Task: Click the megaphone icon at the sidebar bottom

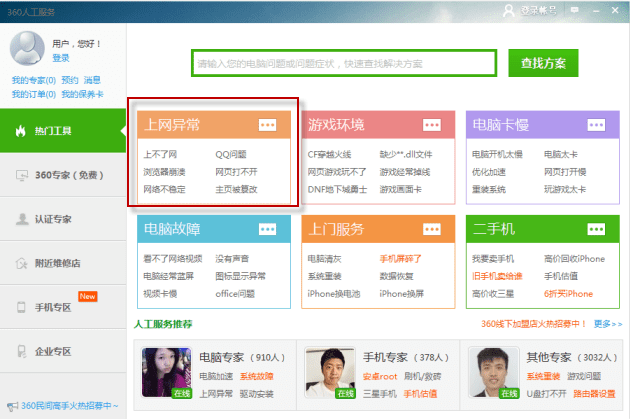Action: 12,406
